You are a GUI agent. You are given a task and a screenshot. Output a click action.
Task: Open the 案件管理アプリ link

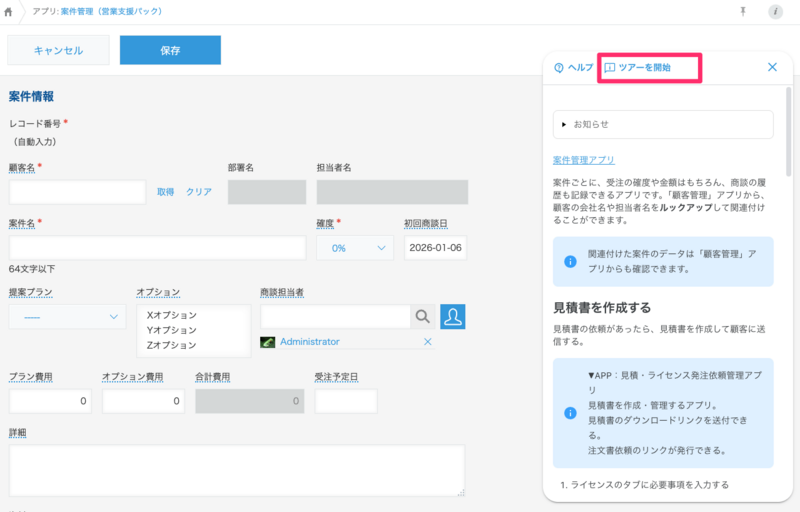[584, 160]
